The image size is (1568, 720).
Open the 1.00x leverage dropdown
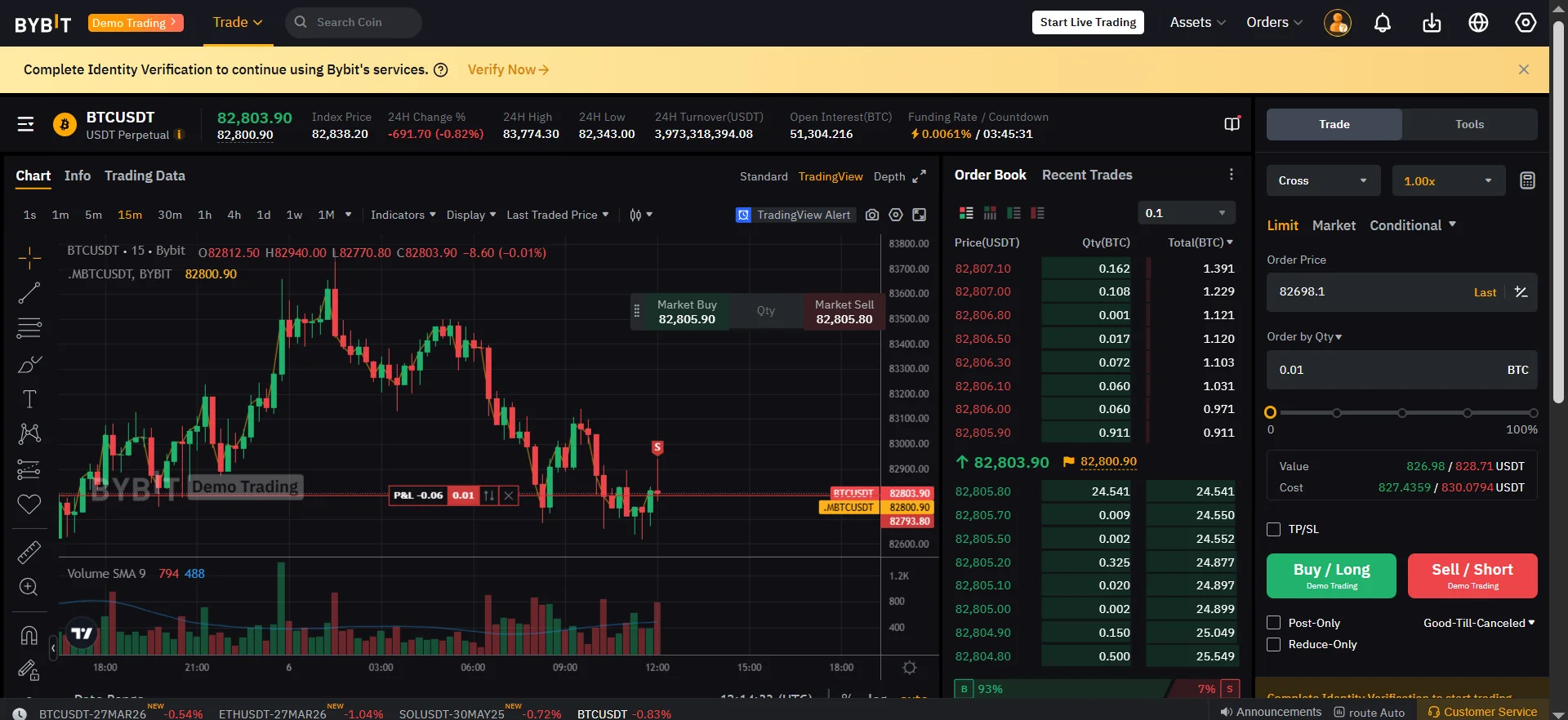pos(1449,180)
